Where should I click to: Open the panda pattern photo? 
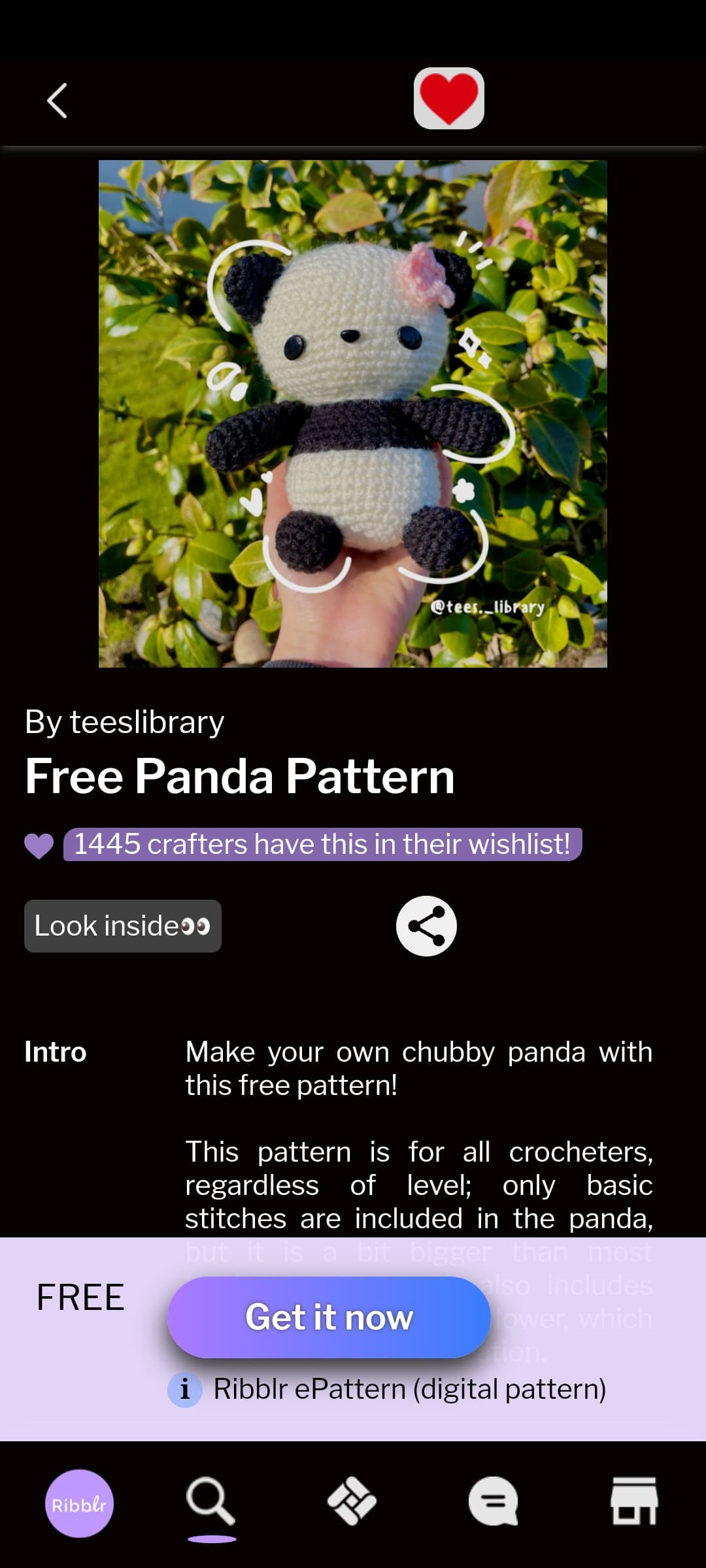353,414
